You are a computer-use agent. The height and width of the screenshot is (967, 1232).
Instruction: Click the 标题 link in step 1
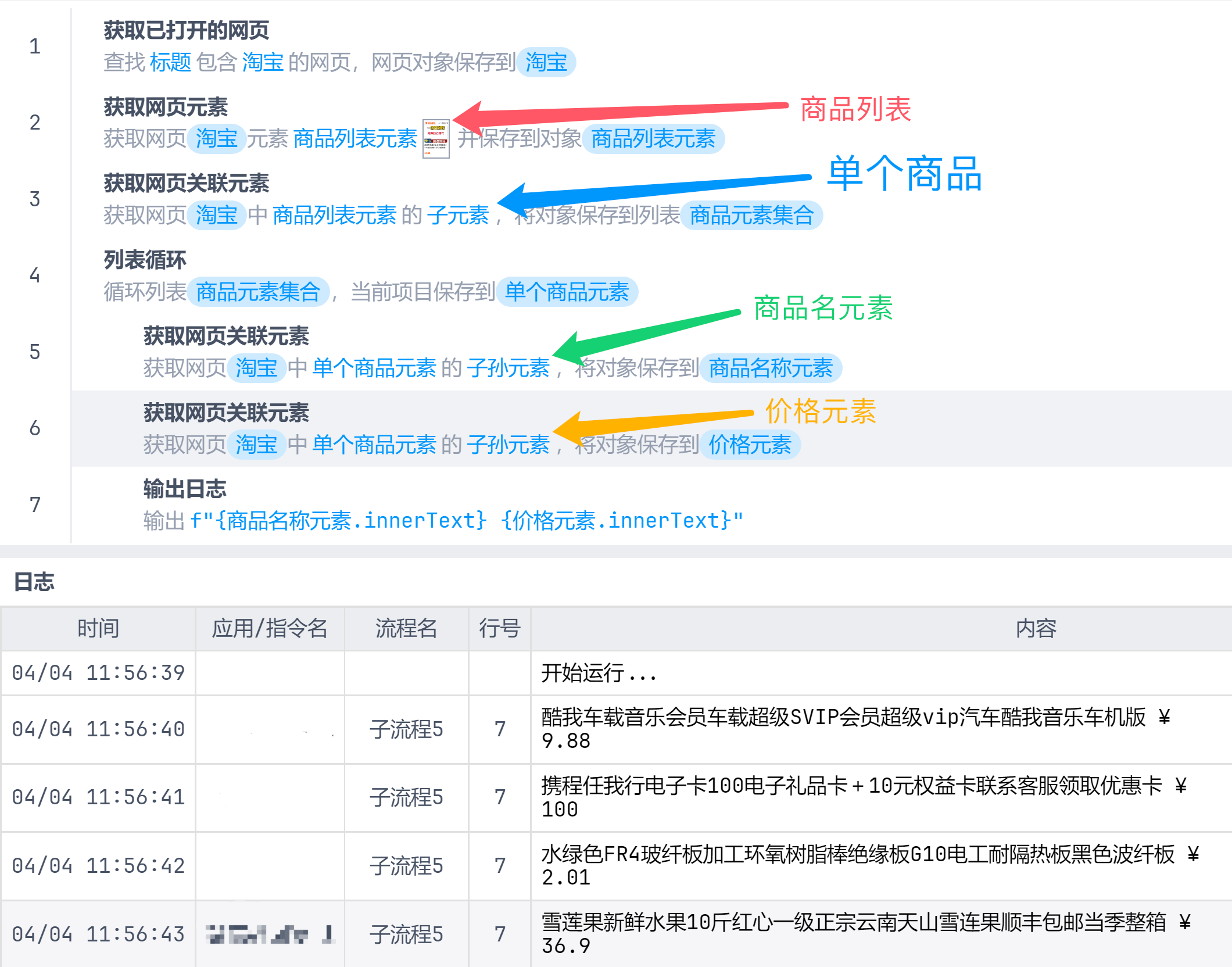[x=170, y=62]
